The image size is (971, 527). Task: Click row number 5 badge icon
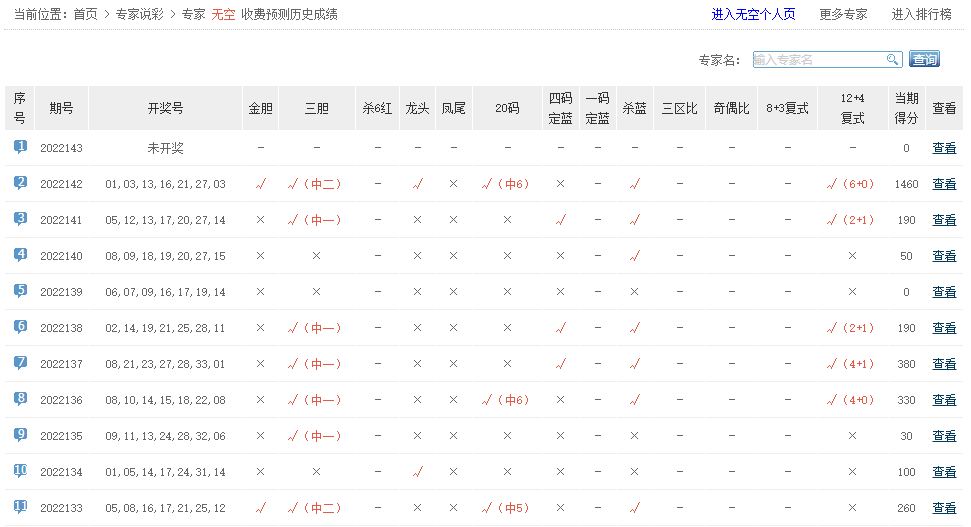pos(20,291)
